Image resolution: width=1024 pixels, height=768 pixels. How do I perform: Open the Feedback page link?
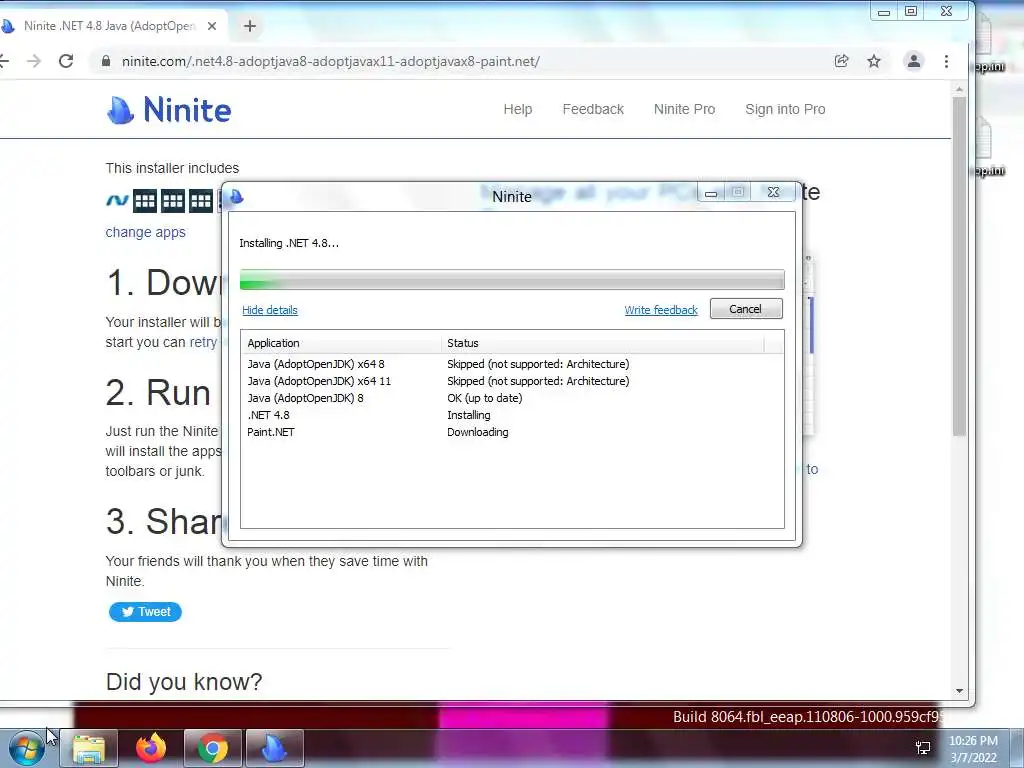pos(593,109)
